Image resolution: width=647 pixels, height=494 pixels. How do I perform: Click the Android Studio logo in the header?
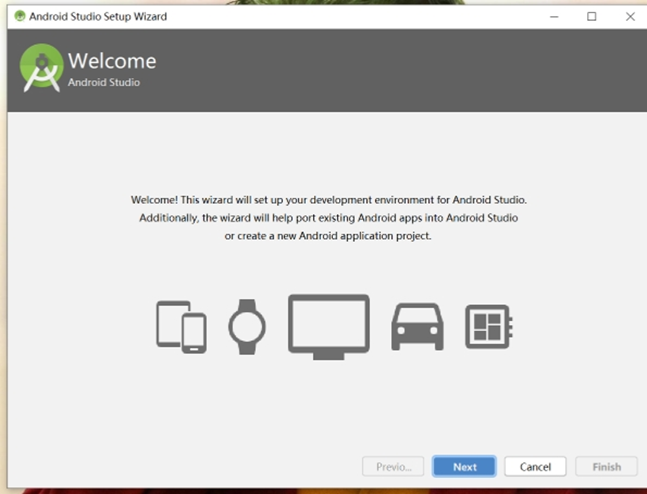coord(41,68)
